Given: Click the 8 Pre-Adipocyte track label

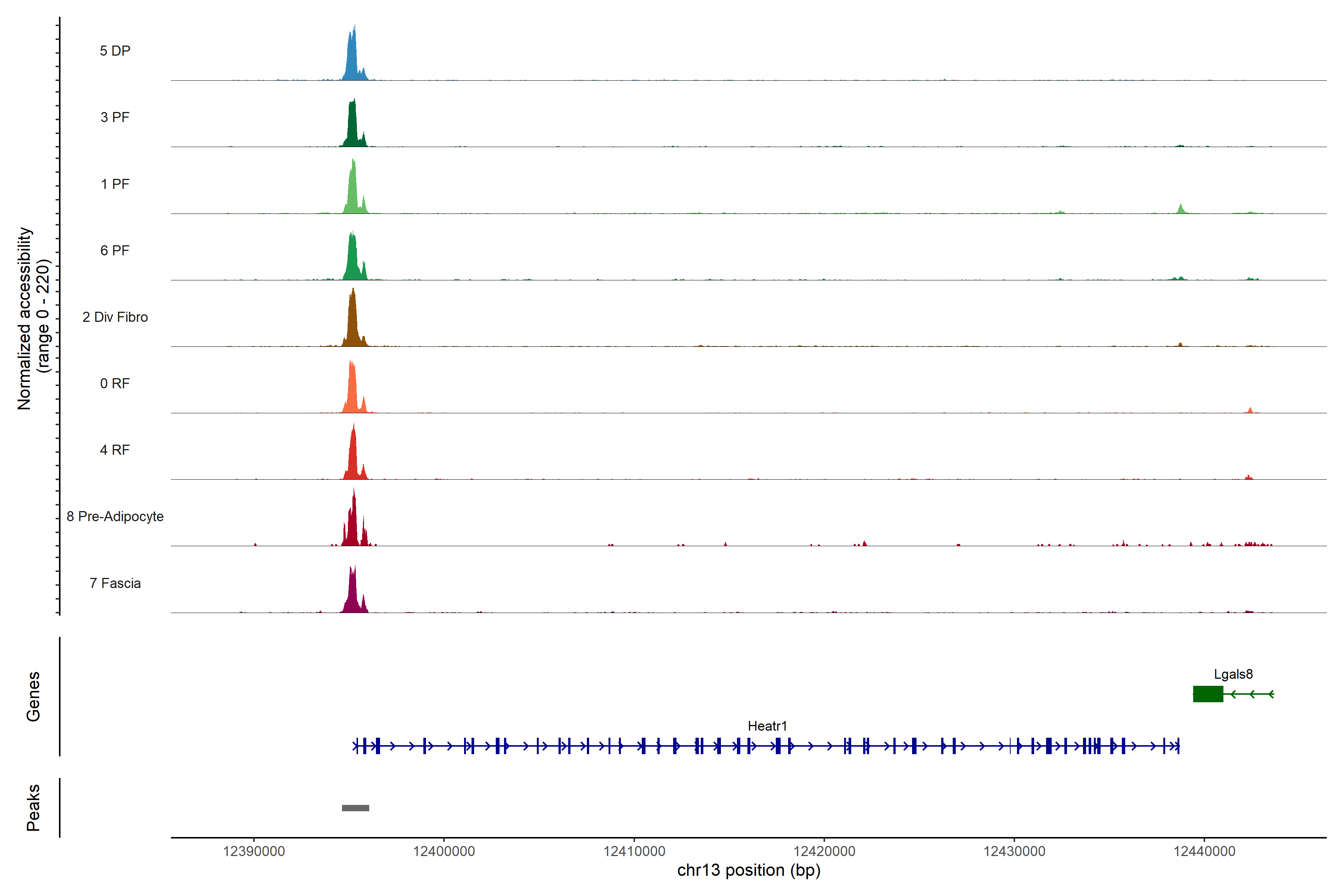Looking at the screenshot, I should pos(115,517).
